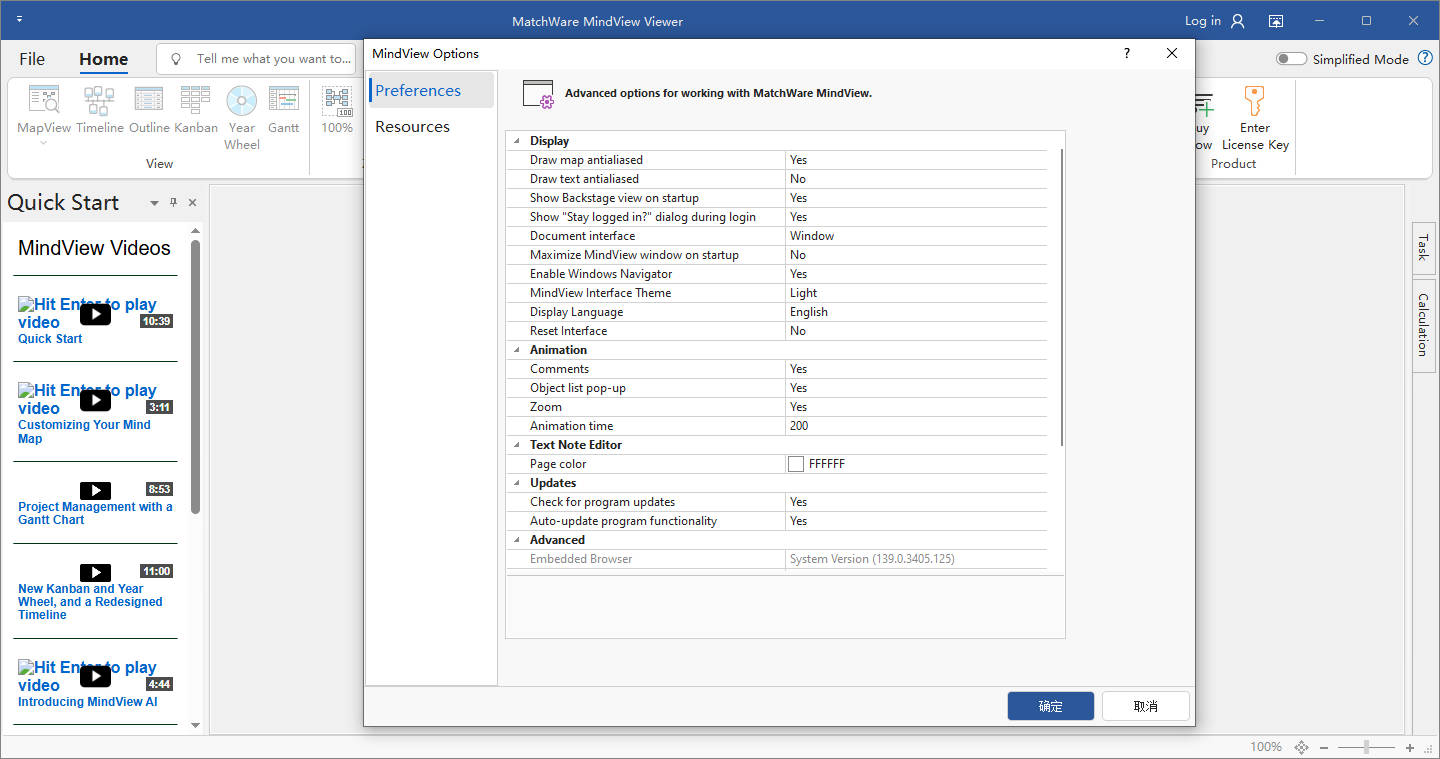This screenshot has width=1440, height=759.
Task: Click 取消 to cancel options
Action: tap(1146, 706)
